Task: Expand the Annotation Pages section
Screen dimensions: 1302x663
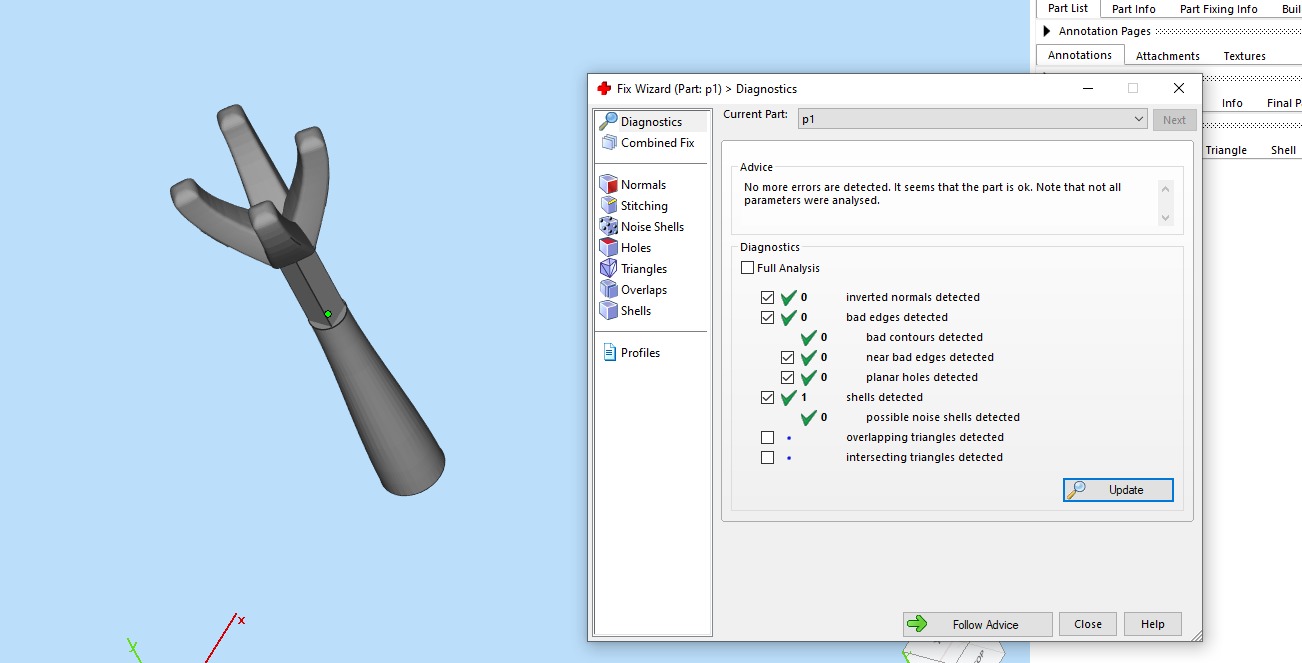Action: (x=1047, y=31)
